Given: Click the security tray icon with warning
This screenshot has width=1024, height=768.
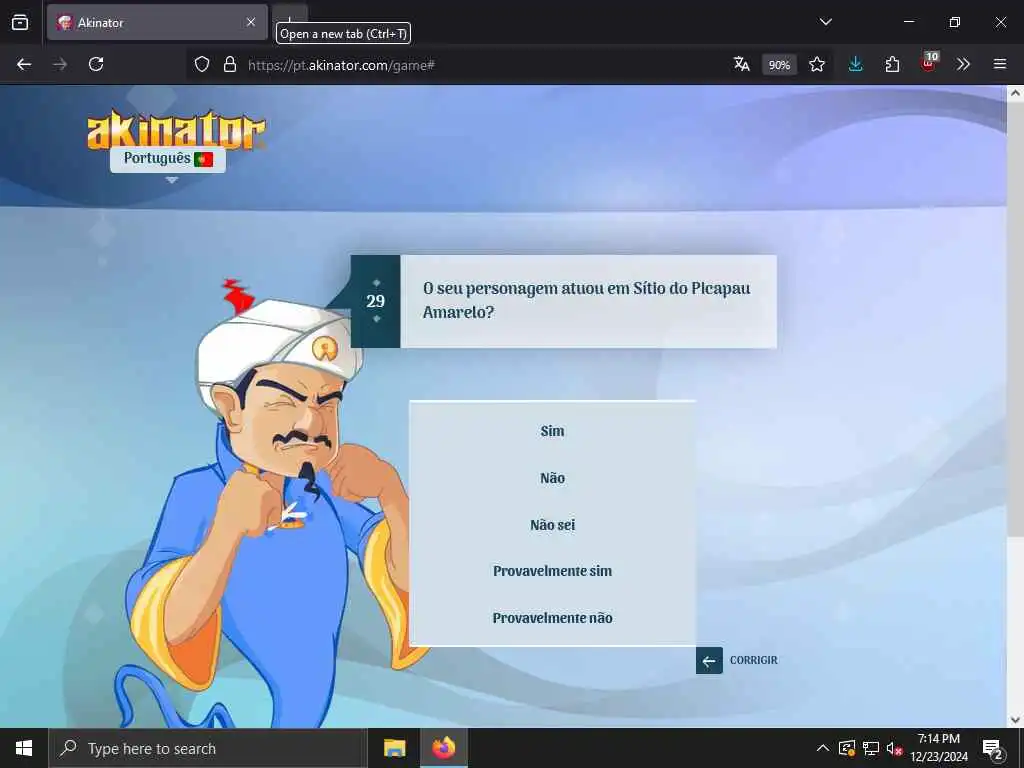Looking at the screenshot, I should (846, 748).
